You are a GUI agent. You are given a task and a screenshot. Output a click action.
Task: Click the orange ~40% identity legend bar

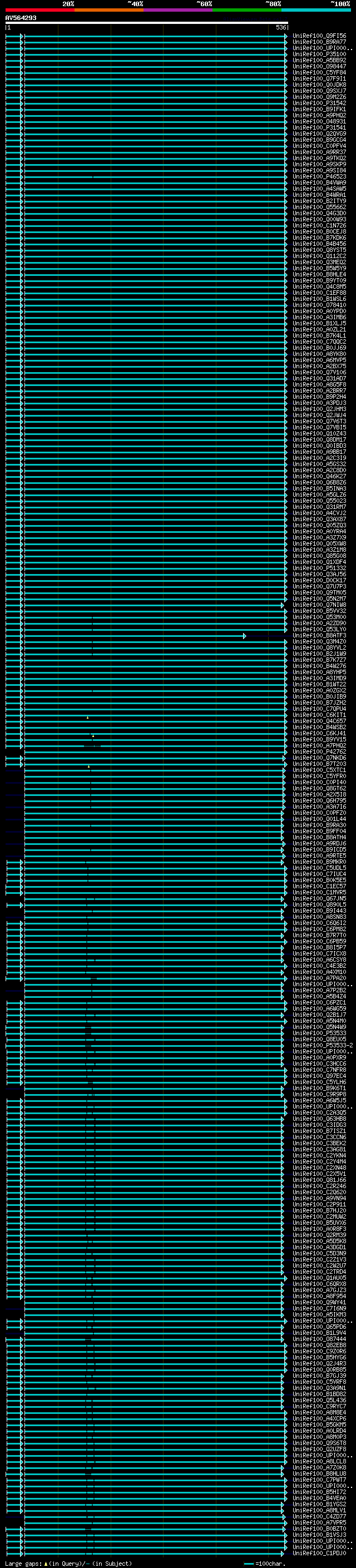tap(109, 10)
